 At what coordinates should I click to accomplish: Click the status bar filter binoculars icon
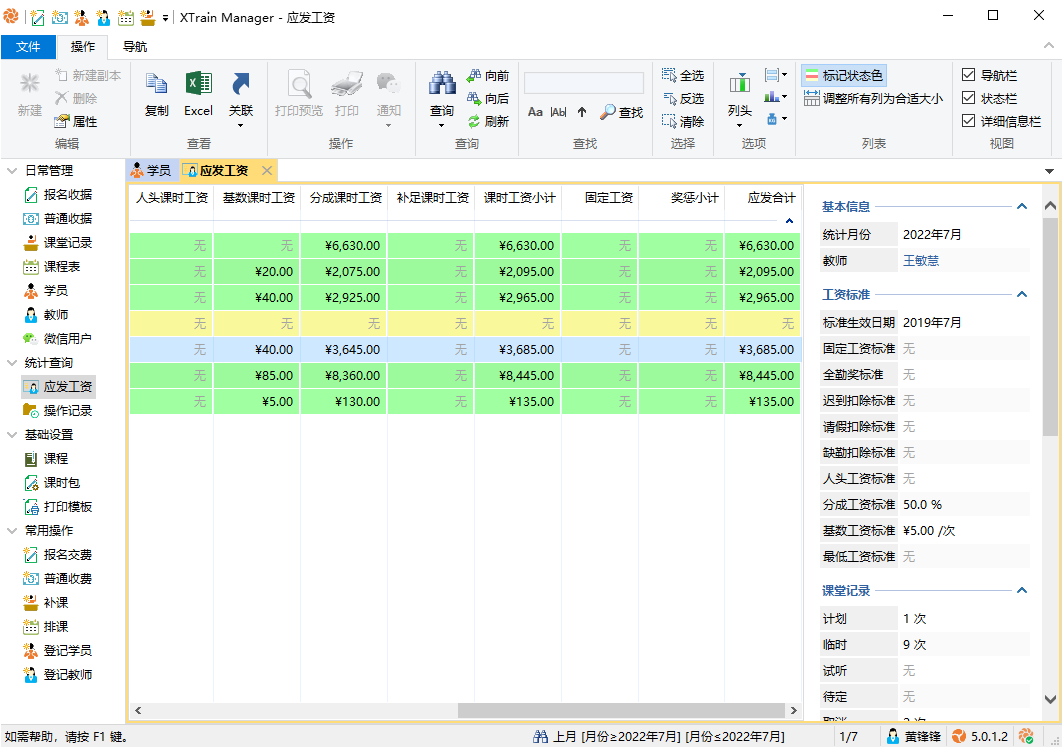coord(540,736)
